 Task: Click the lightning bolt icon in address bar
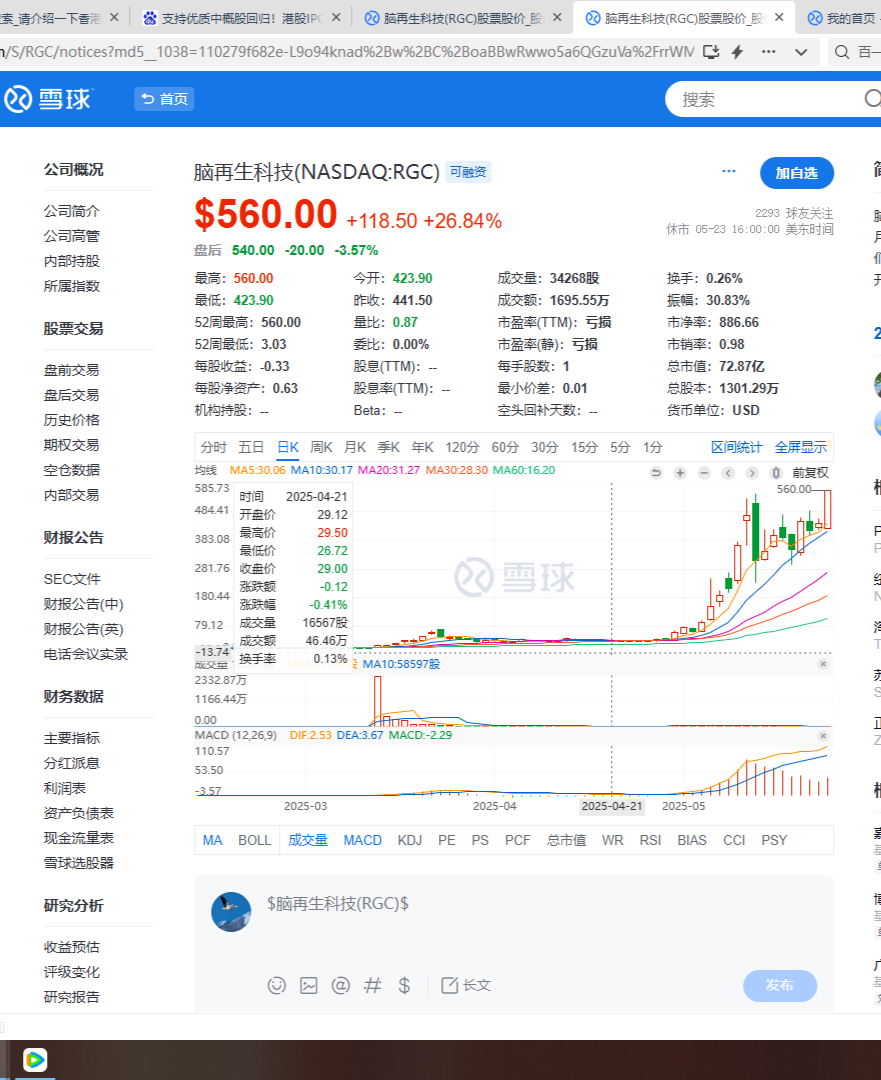(737, 52)
